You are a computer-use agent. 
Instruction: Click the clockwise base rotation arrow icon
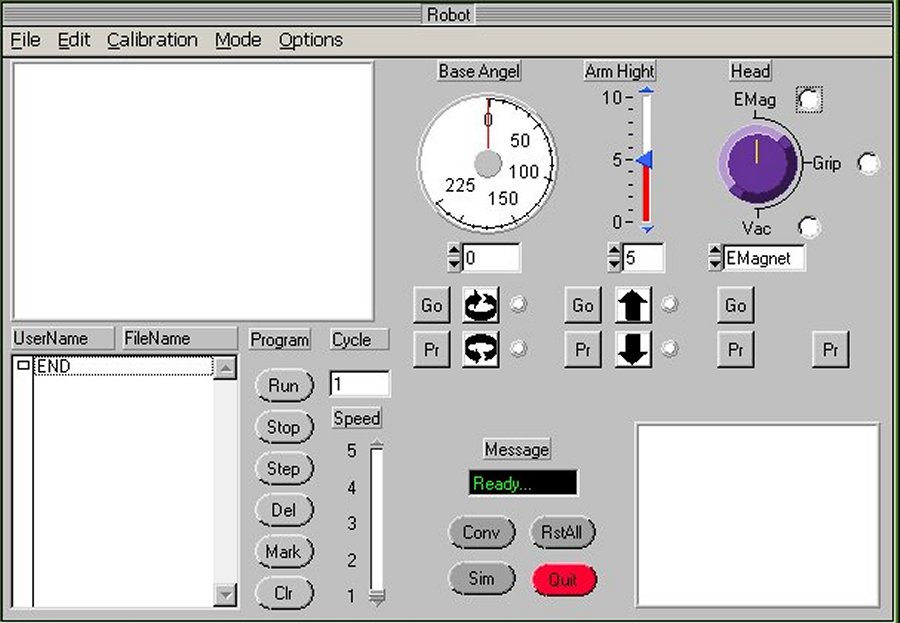pos(481,306)
